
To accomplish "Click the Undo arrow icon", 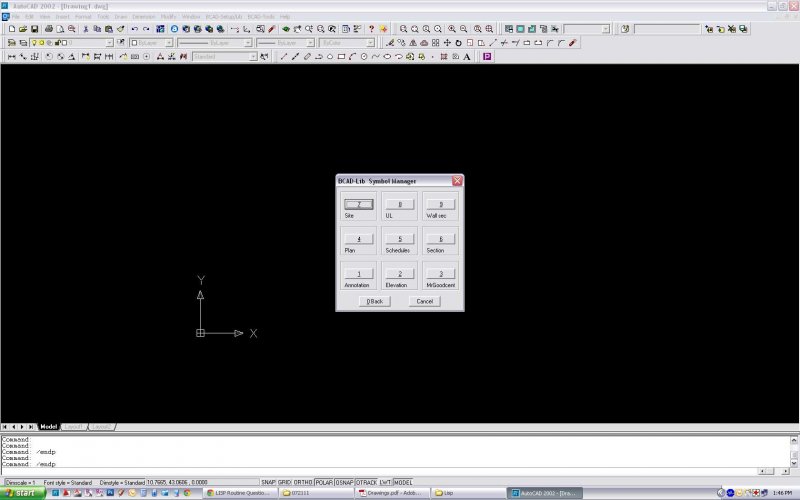I will click(x=134, y=29).
